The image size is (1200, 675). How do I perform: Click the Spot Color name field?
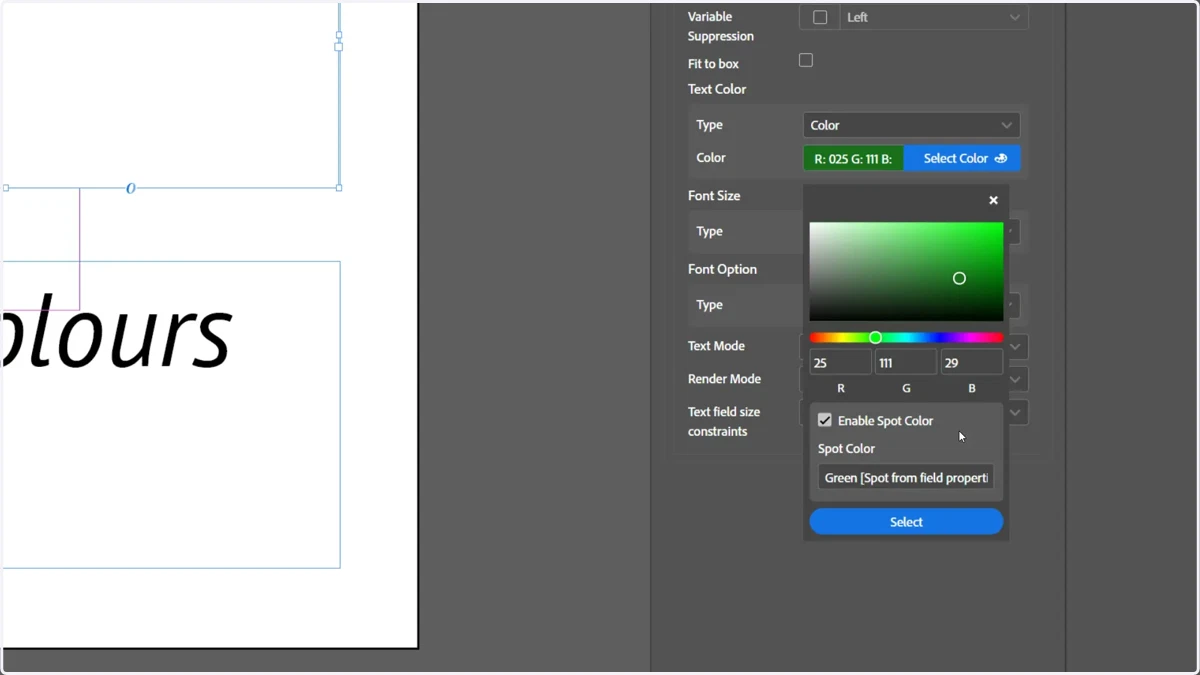pyautogui.click(x=906, y=478)
